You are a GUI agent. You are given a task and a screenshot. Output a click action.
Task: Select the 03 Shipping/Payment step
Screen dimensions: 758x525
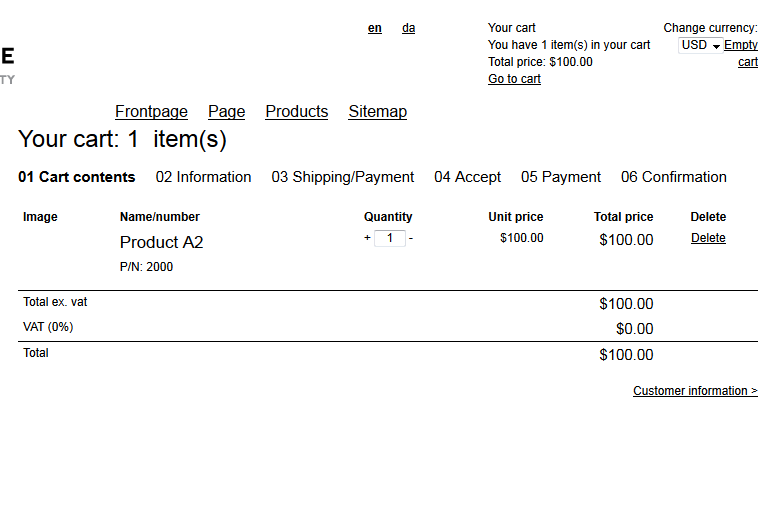[343, 177]
